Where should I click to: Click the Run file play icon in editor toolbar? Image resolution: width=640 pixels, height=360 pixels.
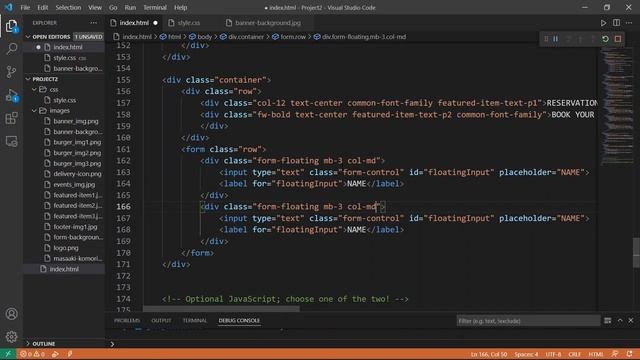click(x=603, y=23)
